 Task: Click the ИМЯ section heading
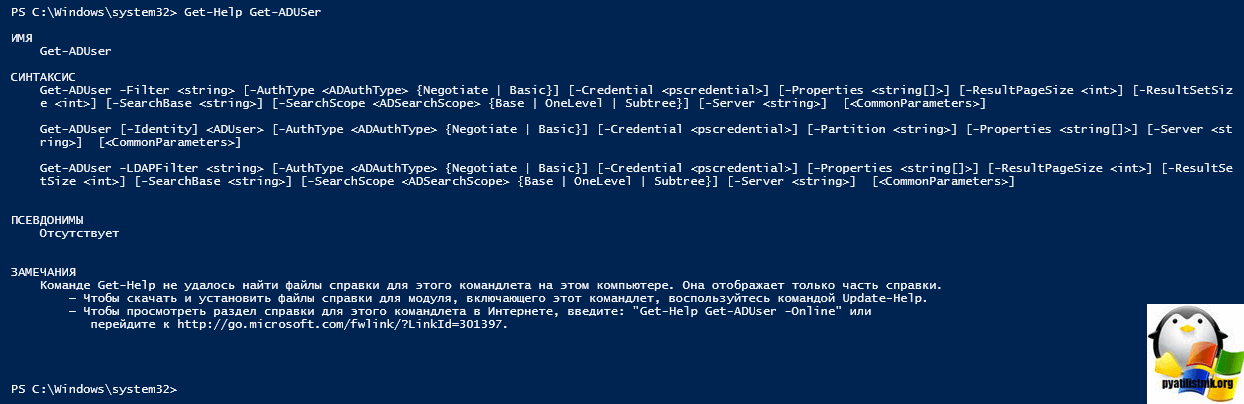(x=21, y=37)
